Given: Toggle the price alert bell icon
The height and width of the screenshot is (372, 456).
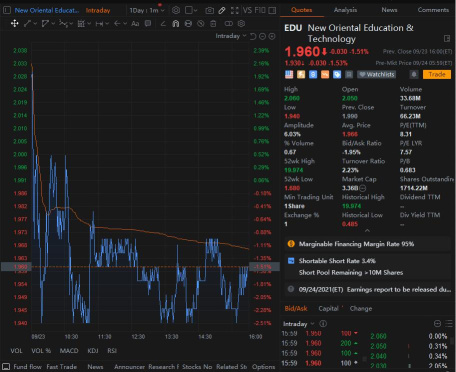Looking at the screenshot, I should coord(414,74).
